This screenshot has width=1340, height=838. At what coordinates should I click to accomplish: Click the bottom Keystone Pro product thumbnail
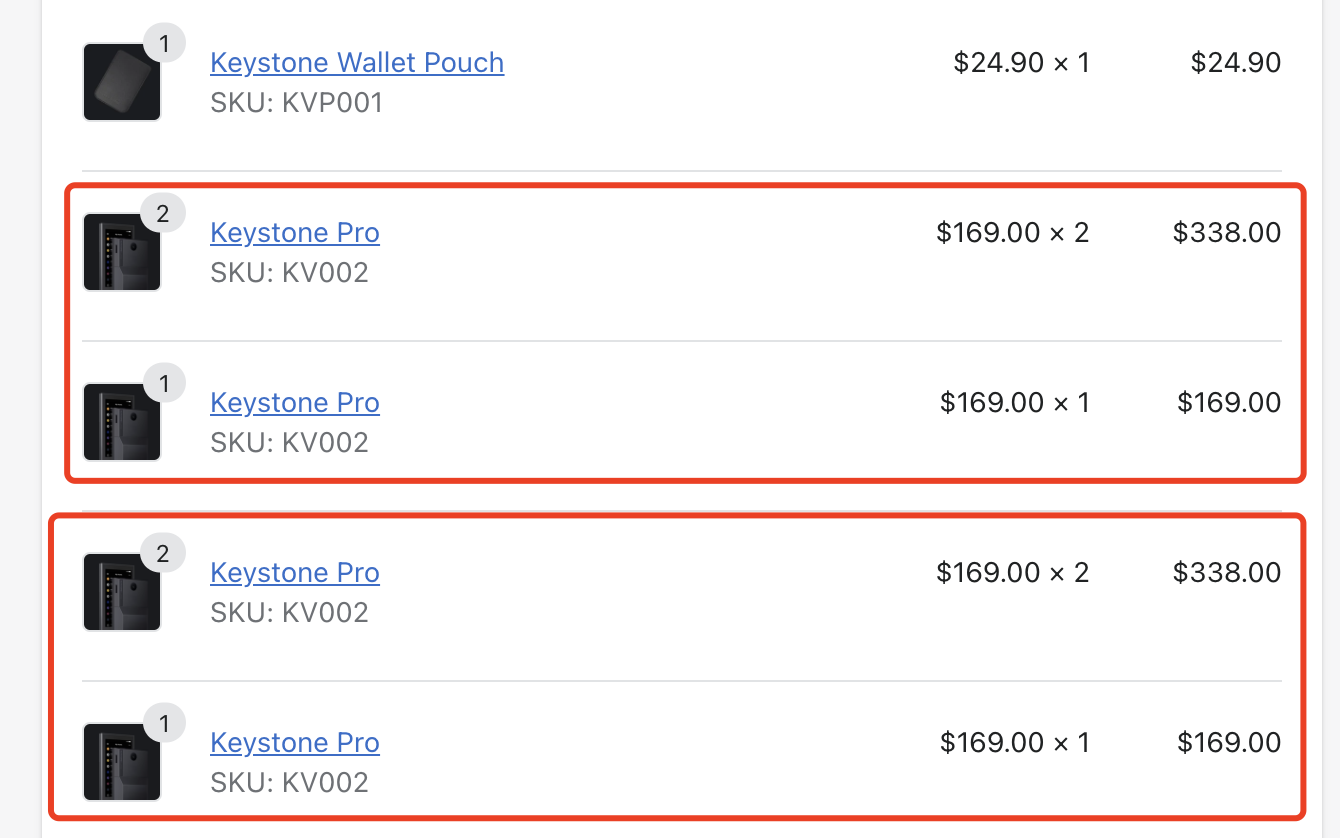click(x=121, y=762)
